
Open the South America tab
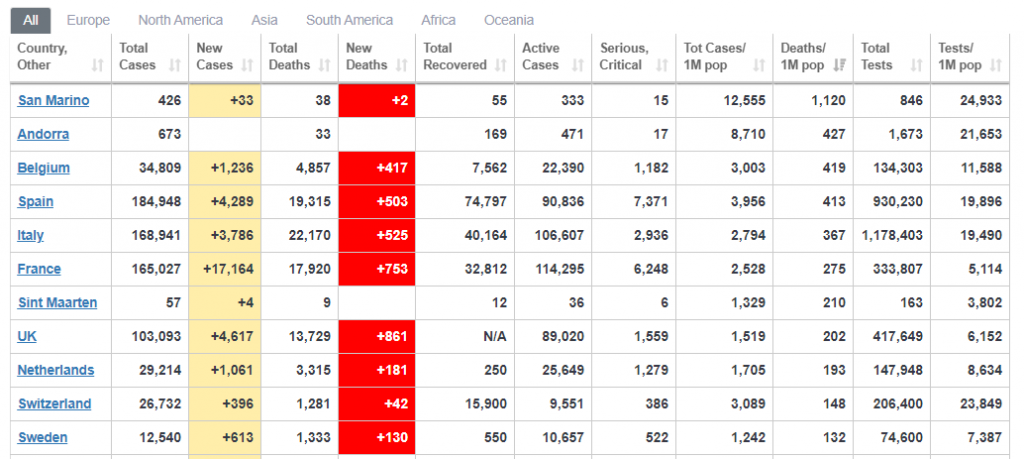(x=349, y=21)
